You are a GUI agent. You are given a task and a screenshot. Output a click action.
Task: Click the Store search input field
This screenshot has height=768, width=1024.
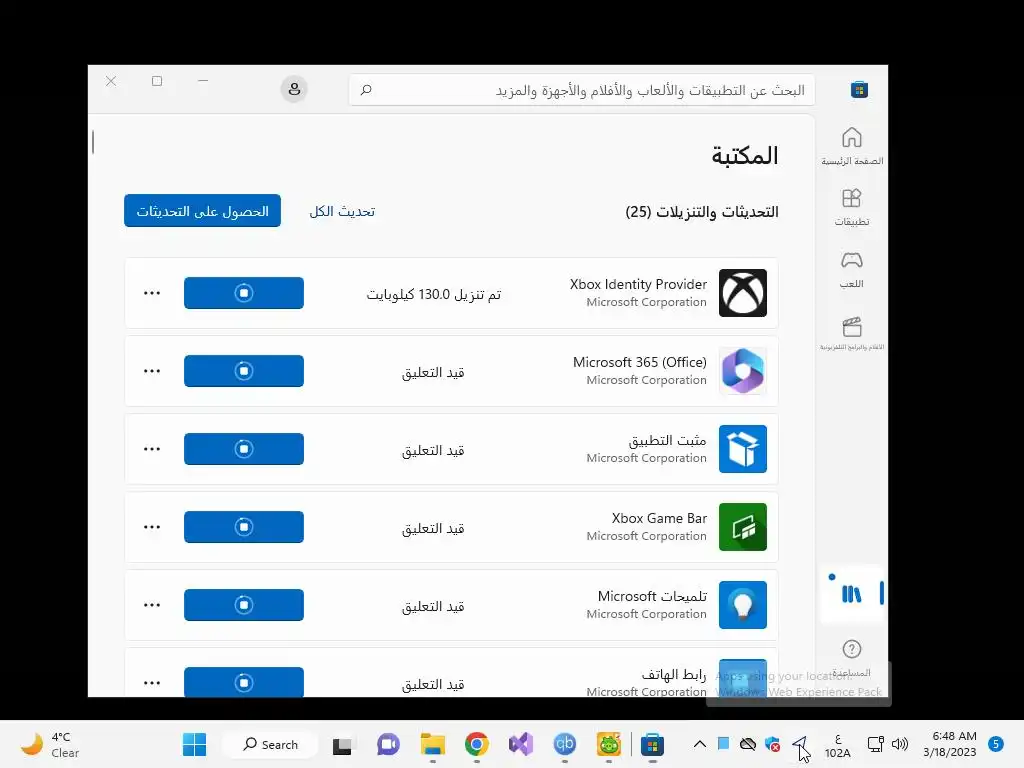click(582, 90)
